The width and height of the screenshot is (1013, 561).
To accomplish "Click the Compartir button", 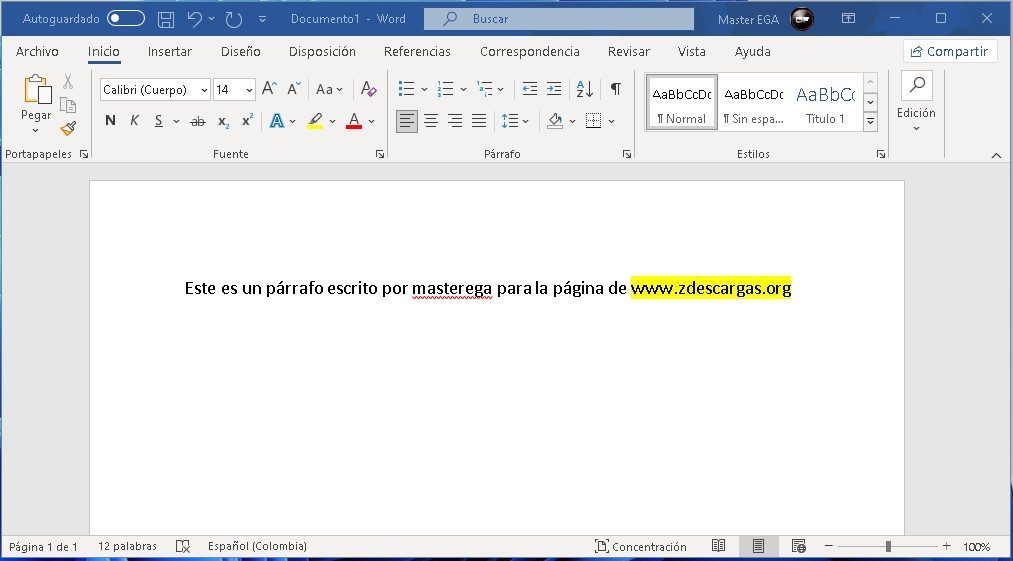I will click(x=950, y=52).
